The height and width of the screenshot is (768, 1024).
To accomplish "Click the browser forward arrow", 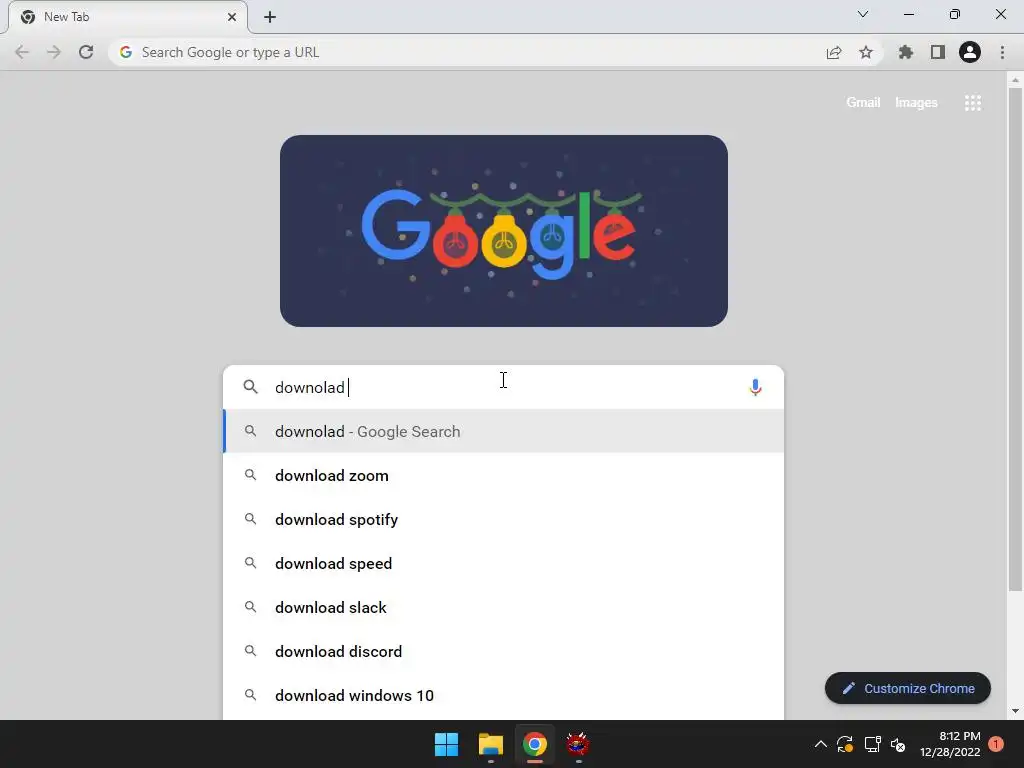I will 54,52.
